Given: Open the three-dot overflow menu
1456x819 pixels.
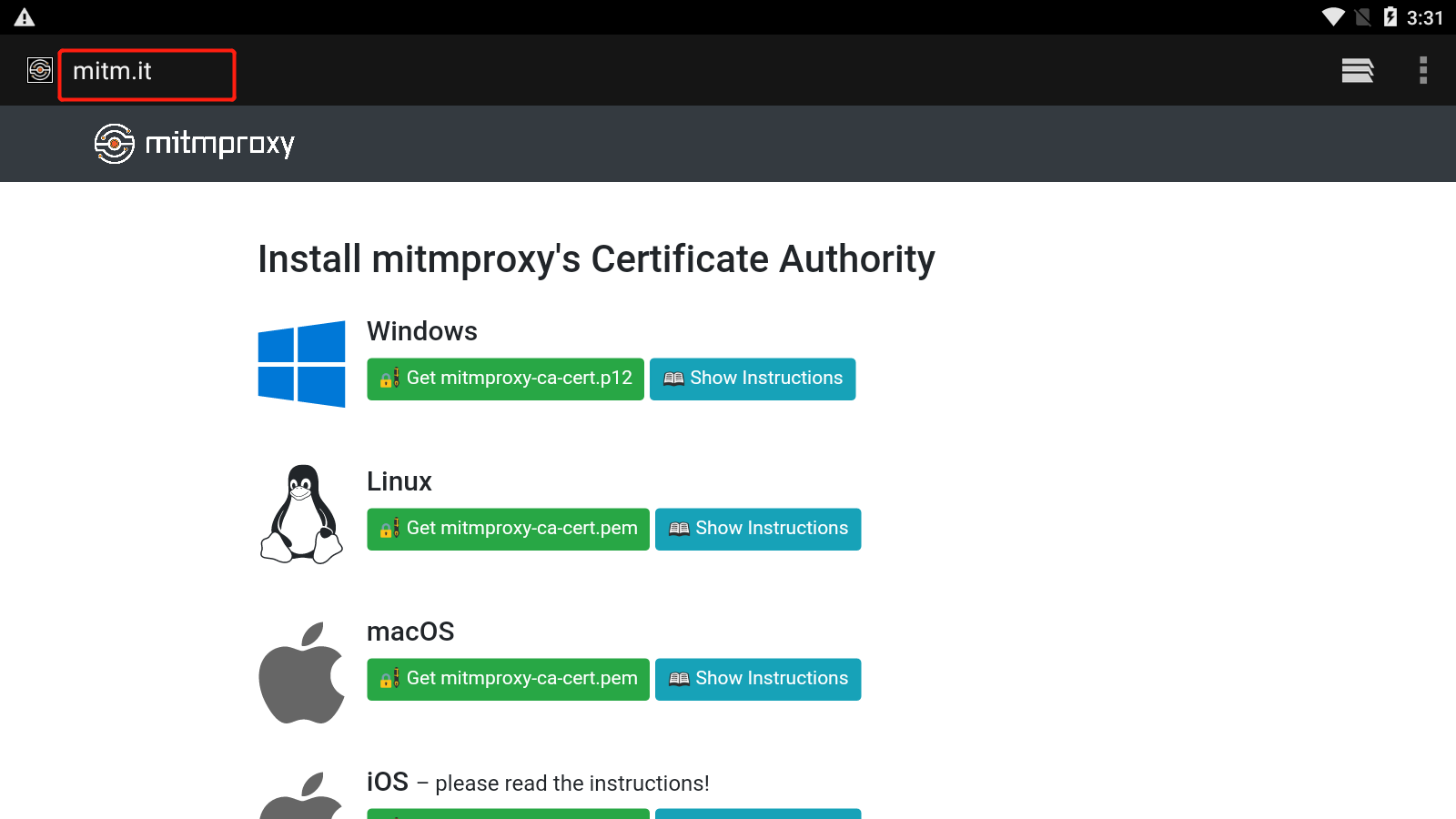Looking at the screenshot, I should click(x=1423, y=70).
